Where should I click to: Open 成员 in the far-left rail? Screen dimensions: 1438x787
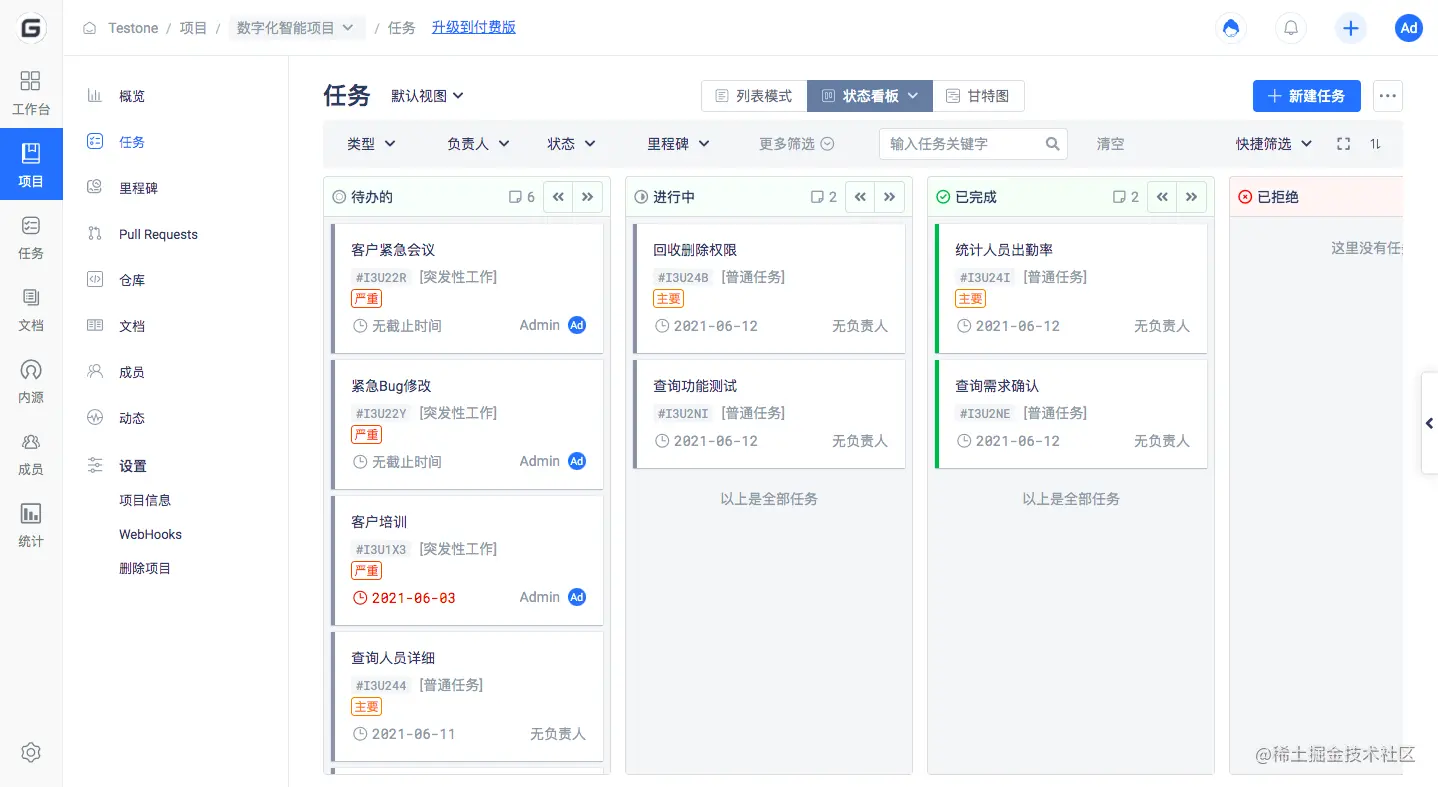pos(31,452)
